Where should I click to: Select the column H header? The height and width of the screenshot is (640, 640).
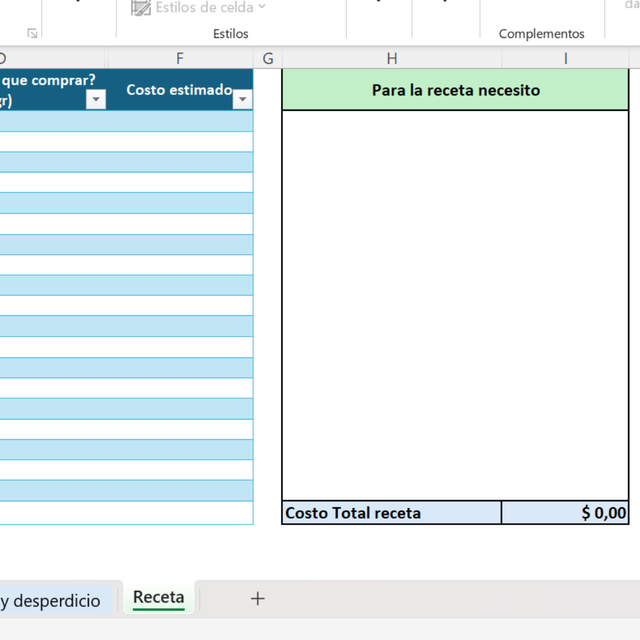pos(391,58)
